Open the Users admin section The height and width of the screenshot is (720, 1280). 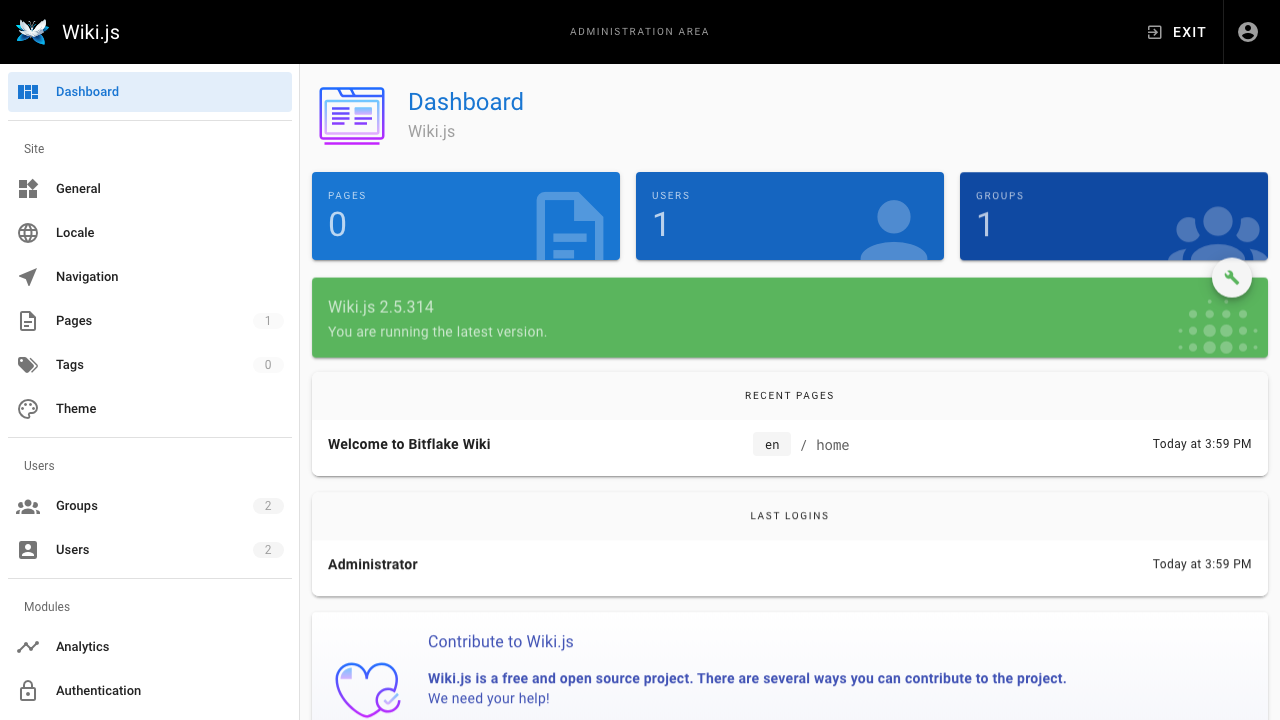150,550
